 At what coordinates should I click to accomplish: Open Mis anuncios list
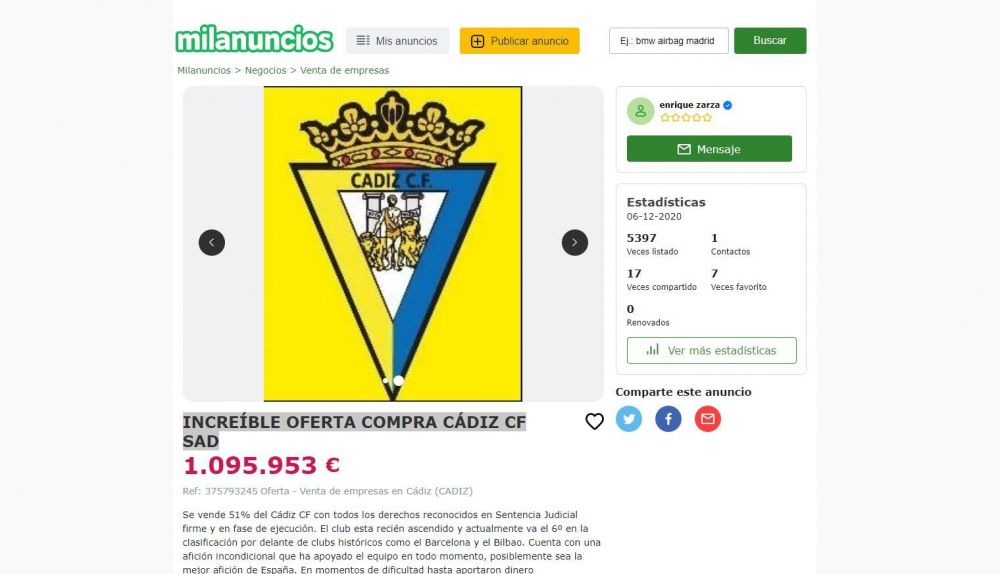[397, 41]
